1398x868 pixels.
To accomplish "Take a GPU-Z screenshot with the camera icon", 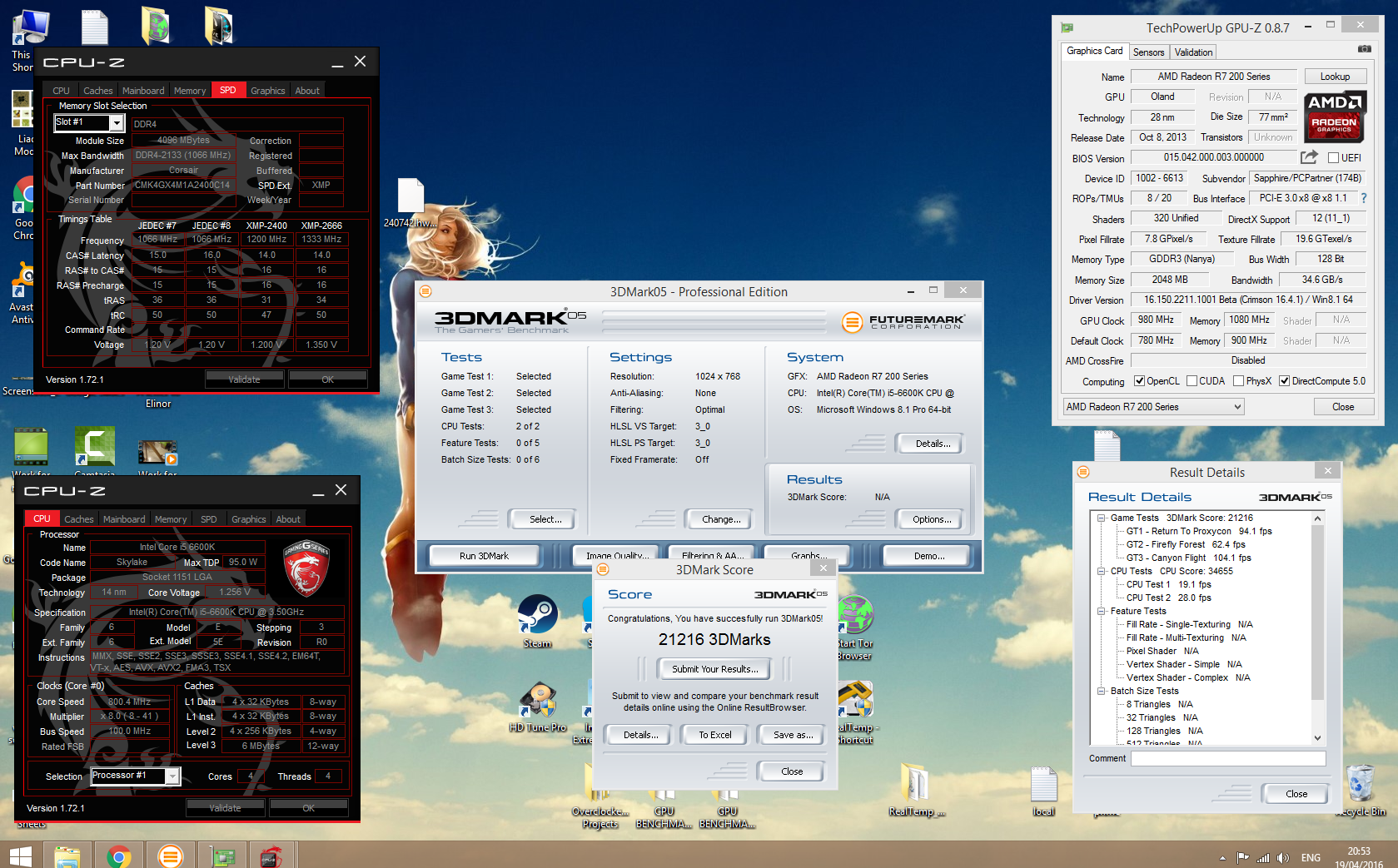I will (x=1364, y=49).
